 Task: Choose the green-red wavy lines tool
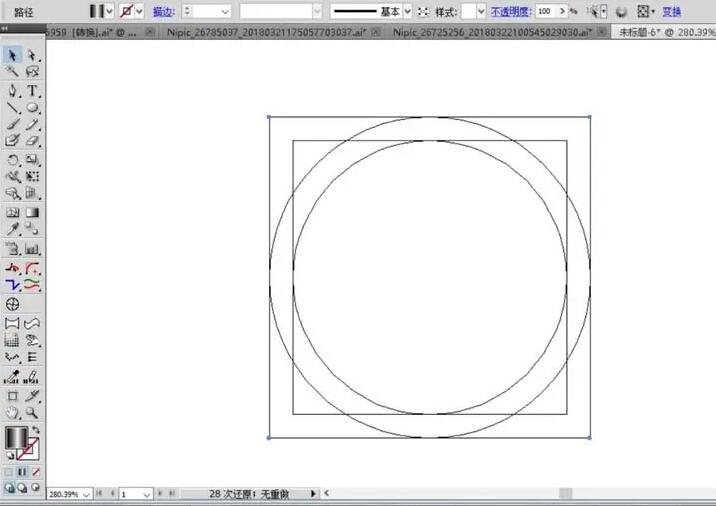click(32, 285)
